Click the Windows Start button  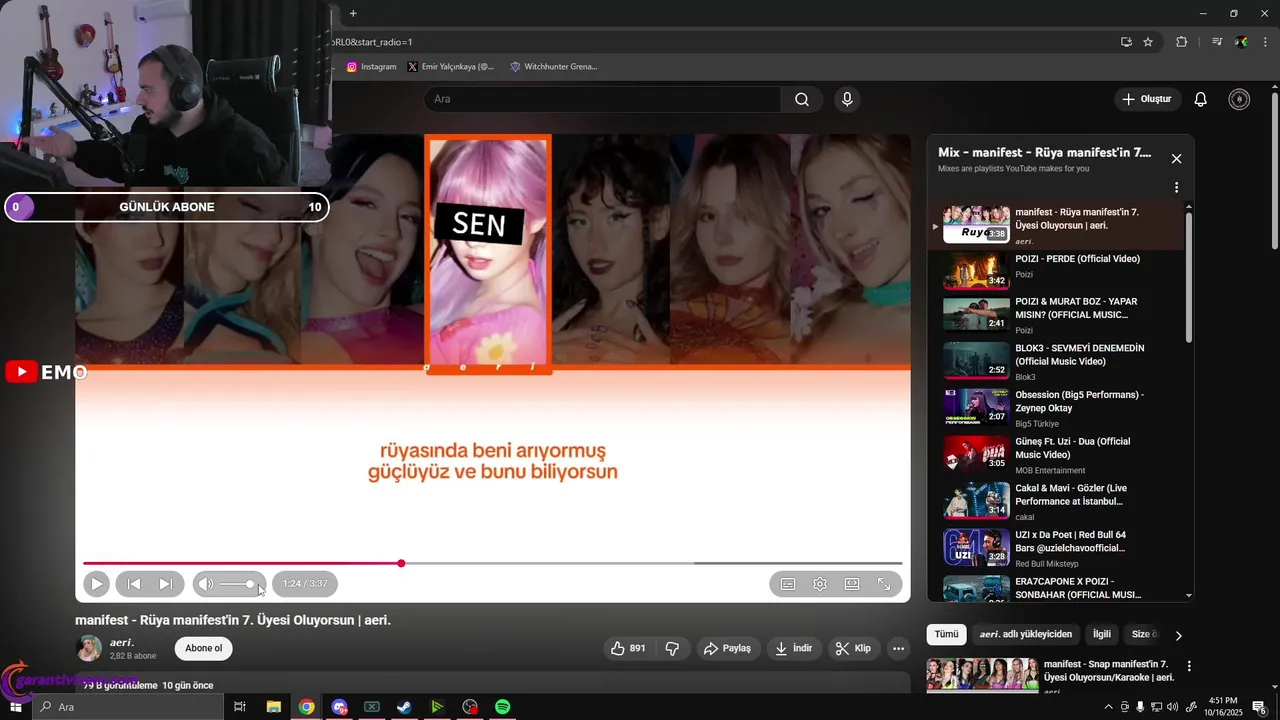pos(15,707)
